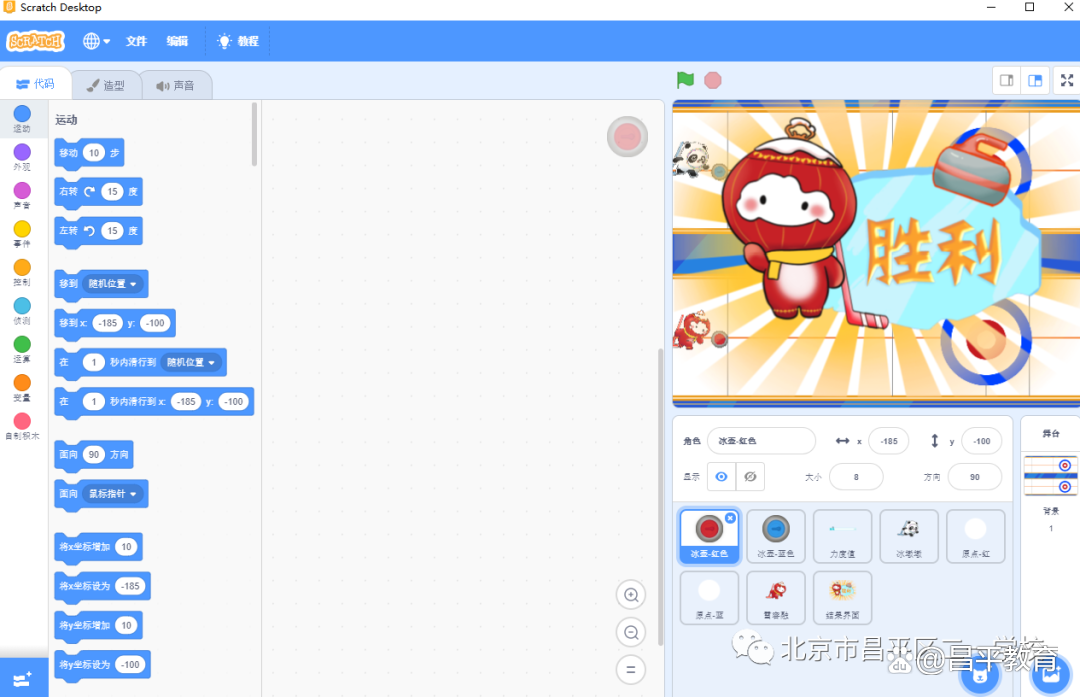The width and height of the screenshot is (1080, 697).
Task: Click the sprite x coordinate field
Action: point(889,441)
